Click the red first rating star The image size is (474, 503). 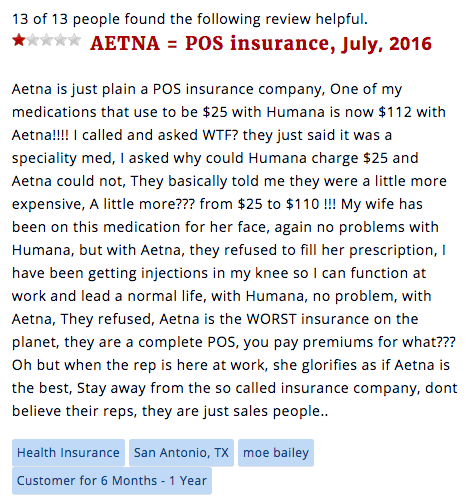pyautogui.click(x=19, y=40)
